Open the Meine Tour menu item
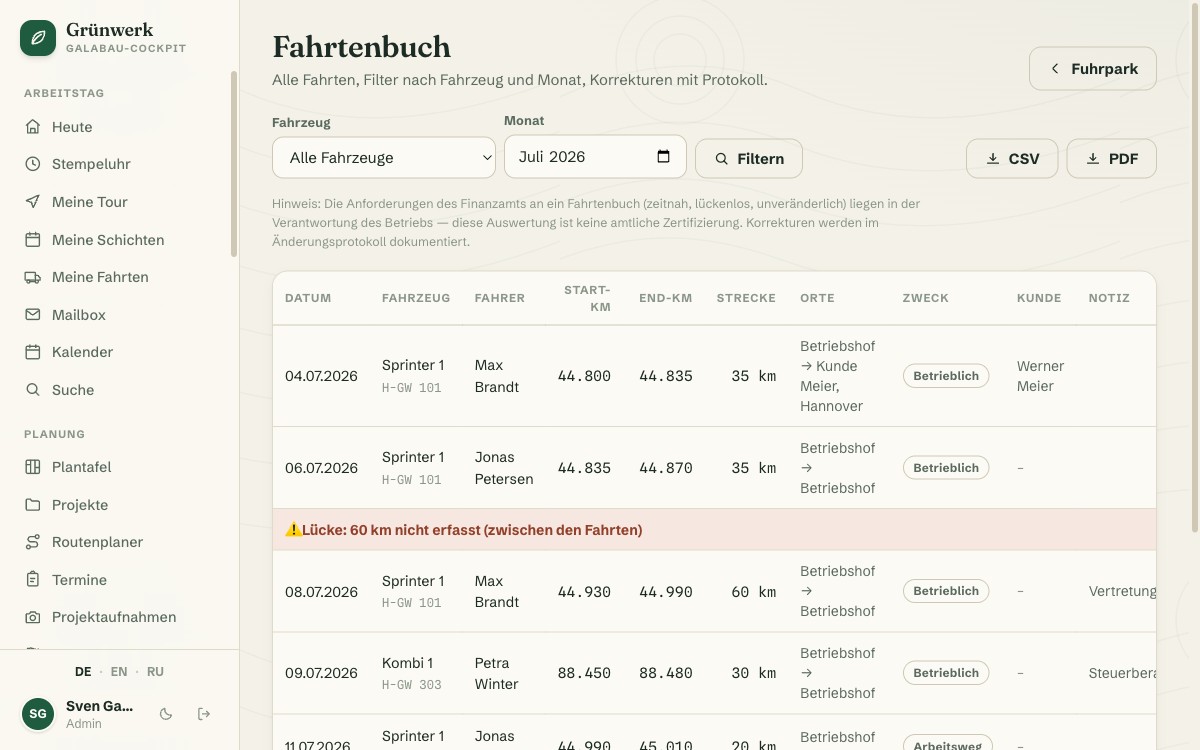 [x=120, y=202]
